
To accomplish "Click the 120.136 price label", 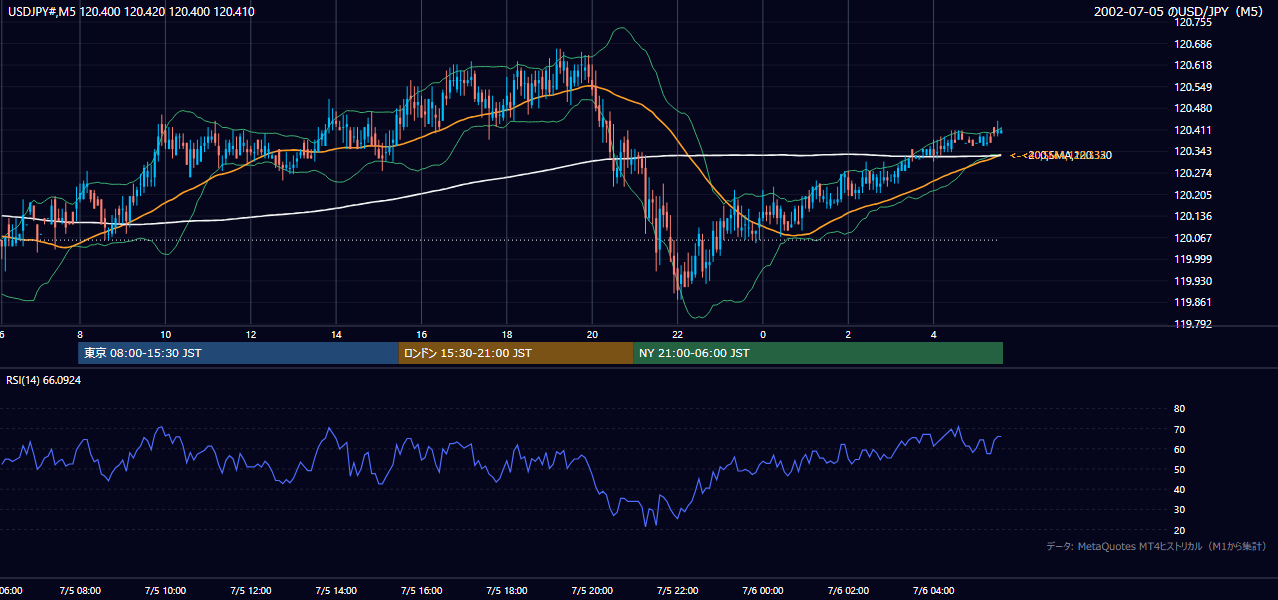I will click(x=1194, y=217).
